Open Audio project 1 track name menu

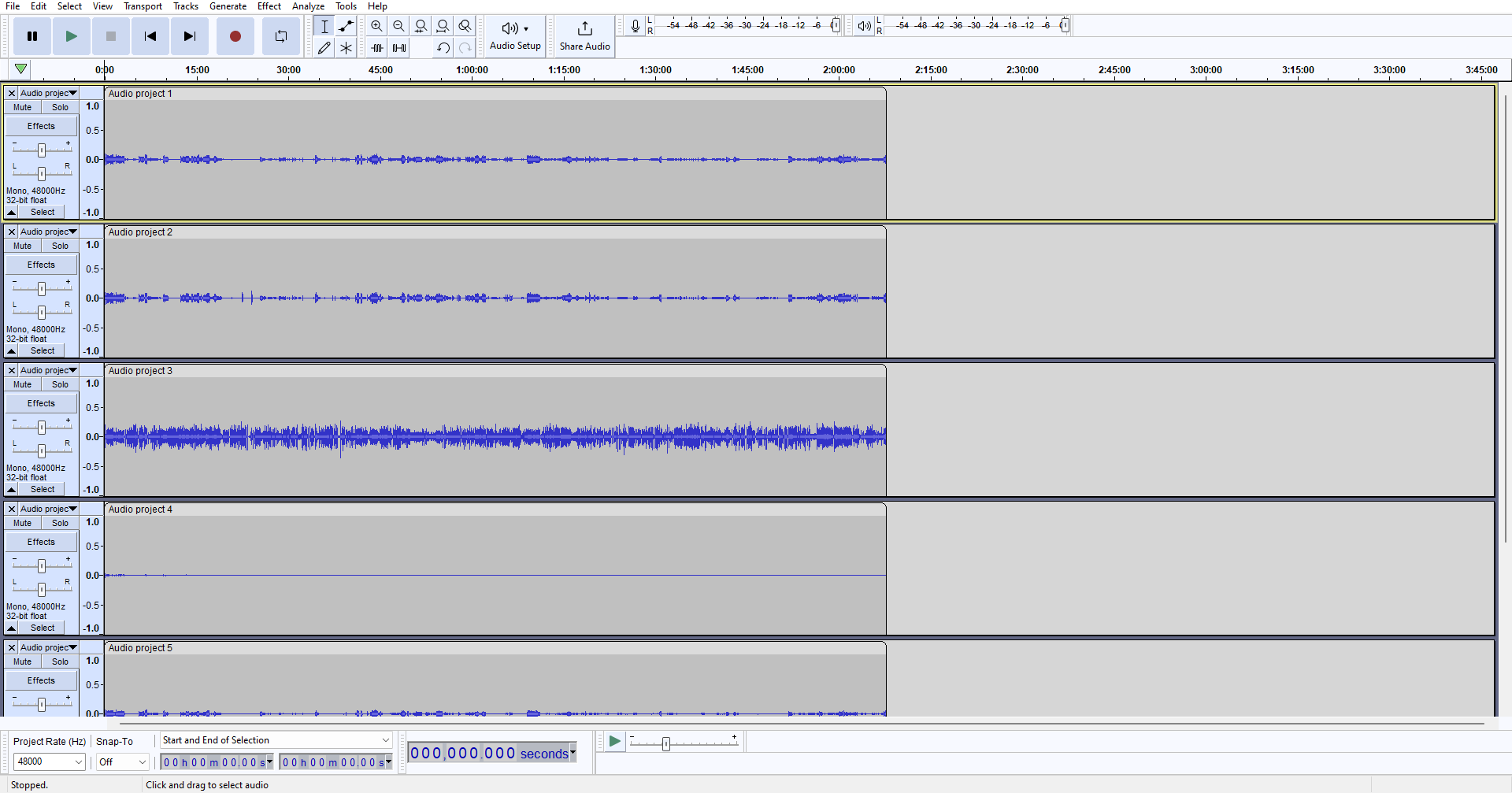pyautogui.click(x=49, y=93)
